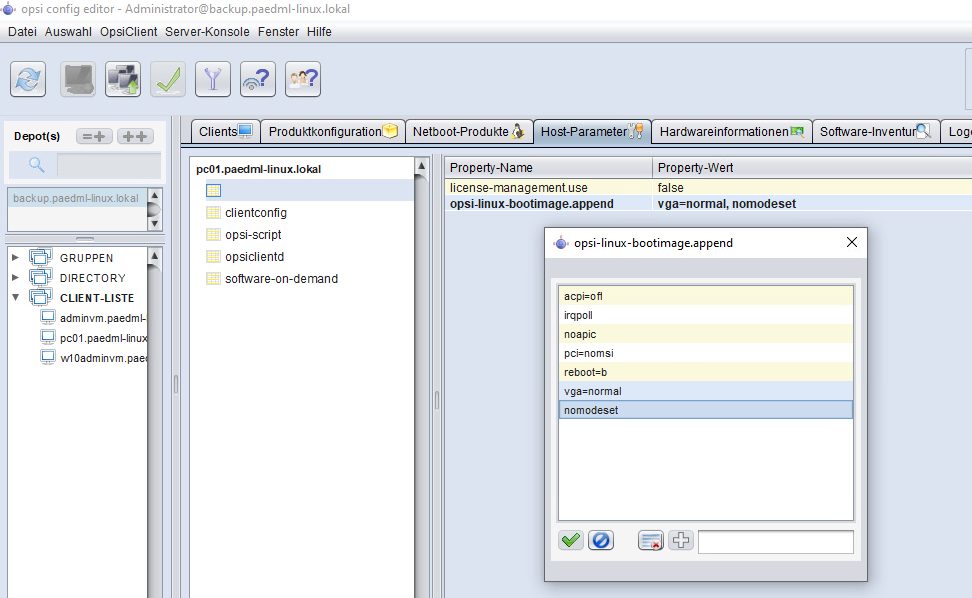Click the connectivity check icon with wifi question mark

258,79
